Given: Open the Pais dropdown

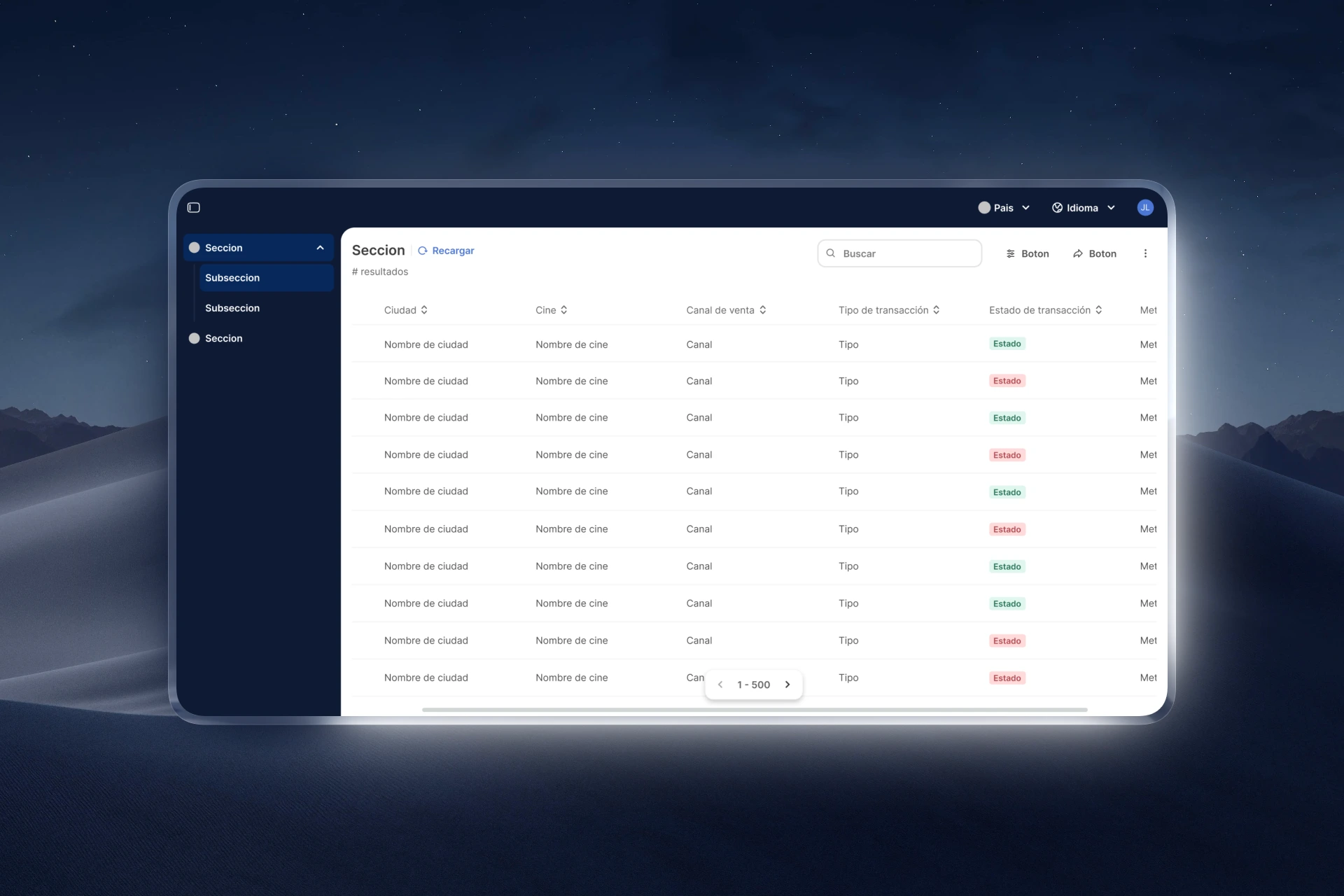Looking at the screenshot, I should [1004, 208].
